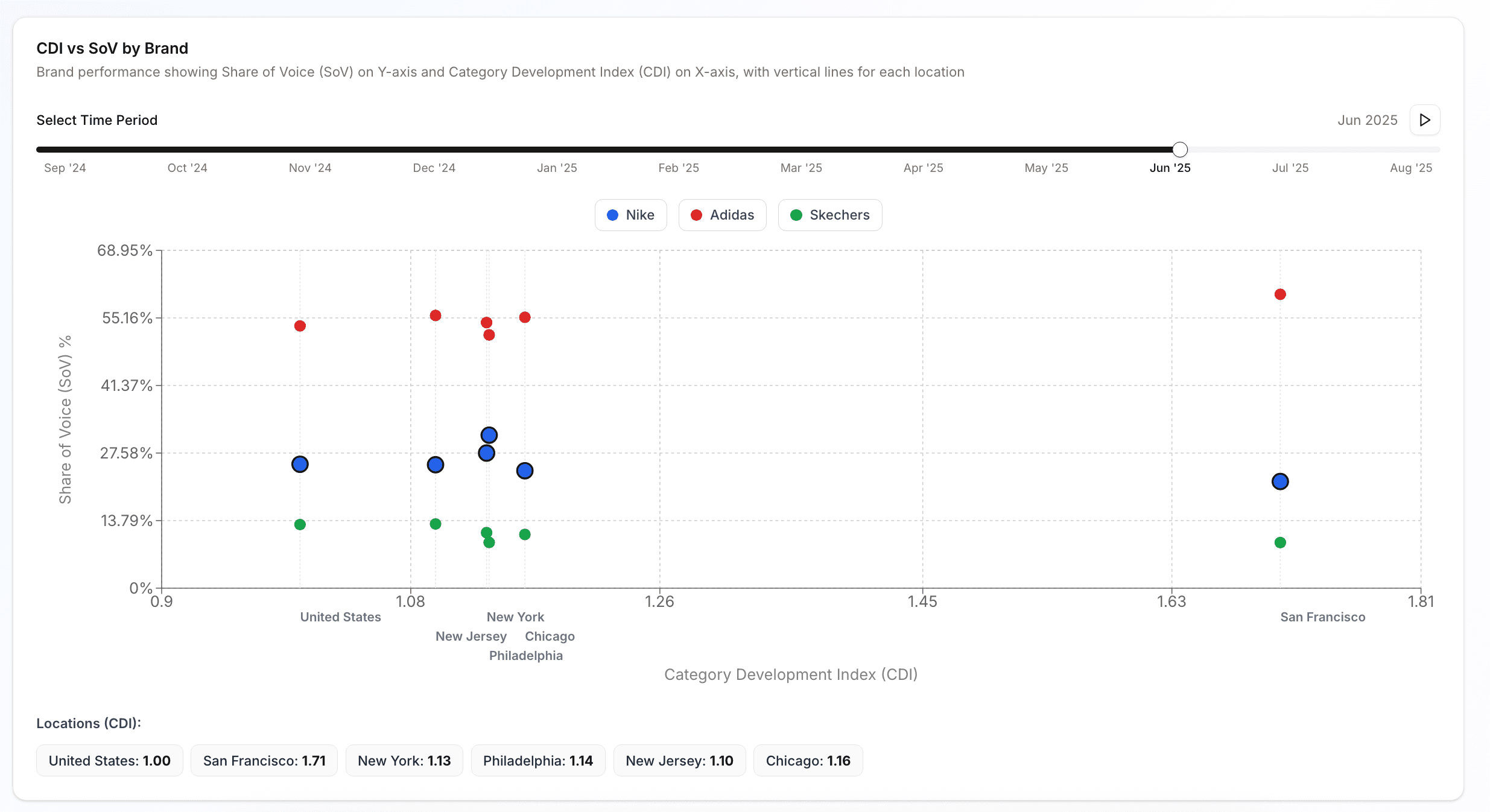This screenshot has height=812, width=1490.
Task: Click the New York: 1.13 chip
Action: point(404,761)
